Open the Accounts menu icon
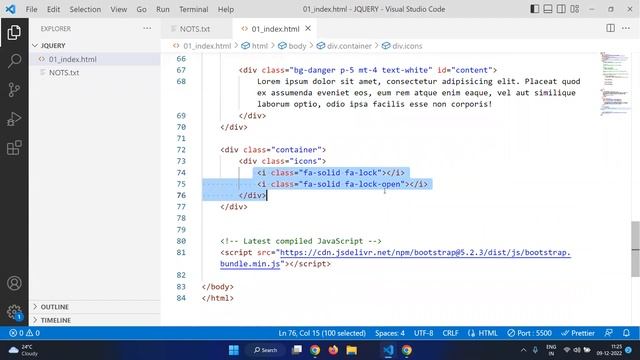This screenshot has height=360, width=640. [x=14, y=283]
